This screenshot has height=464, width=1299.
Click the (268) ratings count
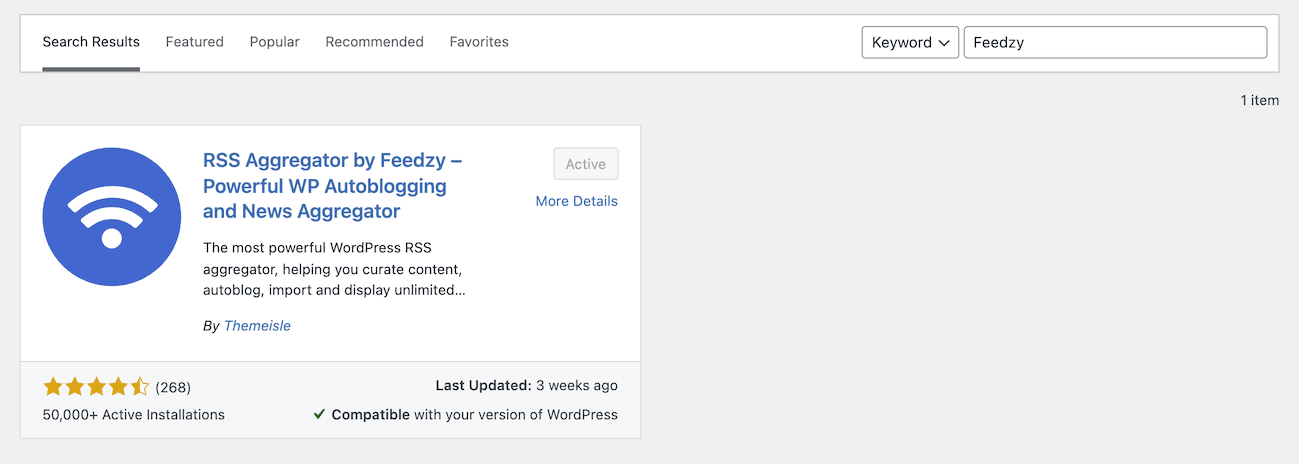click(x=173, y=387)
